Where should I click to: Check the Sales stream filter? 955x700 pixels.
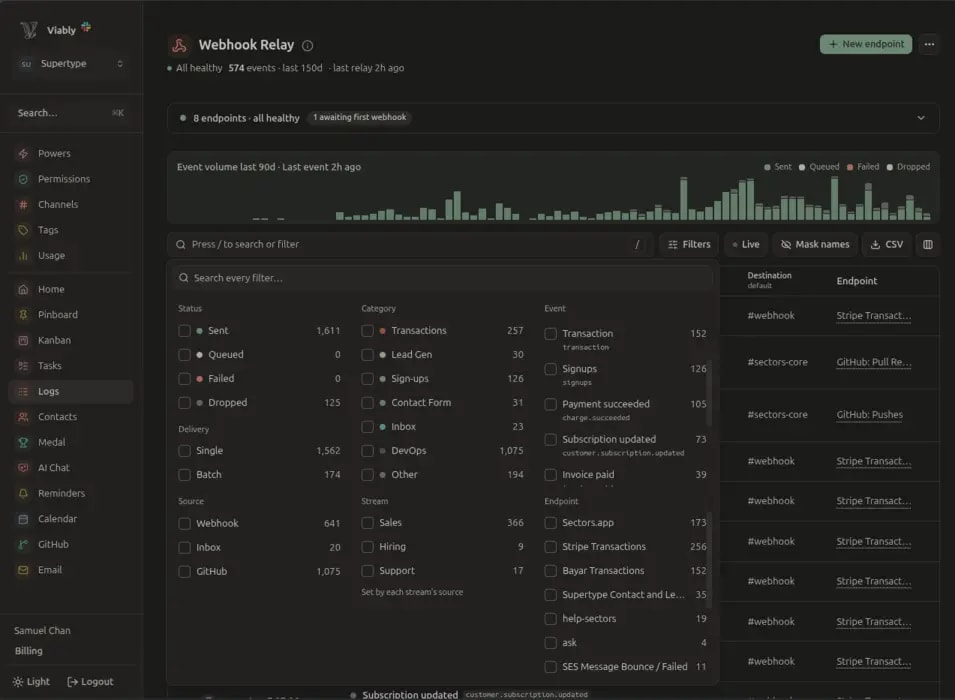pyautogui.click(x=367, y=523)
